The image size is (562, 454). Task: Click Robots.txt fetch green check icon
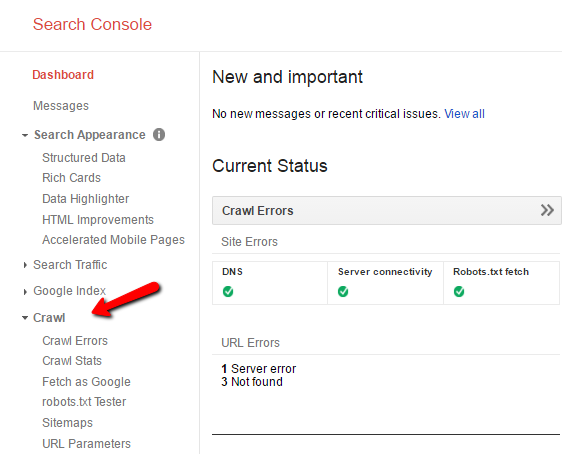tap(459, 292)
